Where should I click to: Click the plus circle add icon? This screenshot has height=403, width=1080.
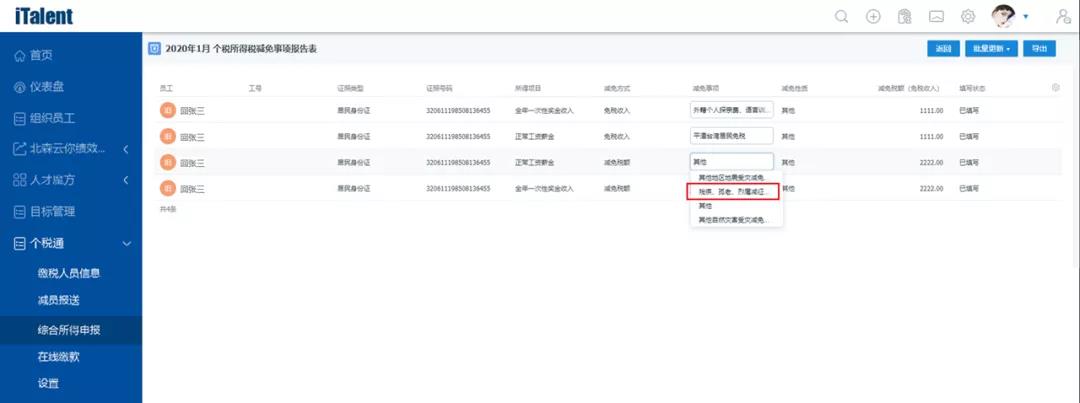873,16
